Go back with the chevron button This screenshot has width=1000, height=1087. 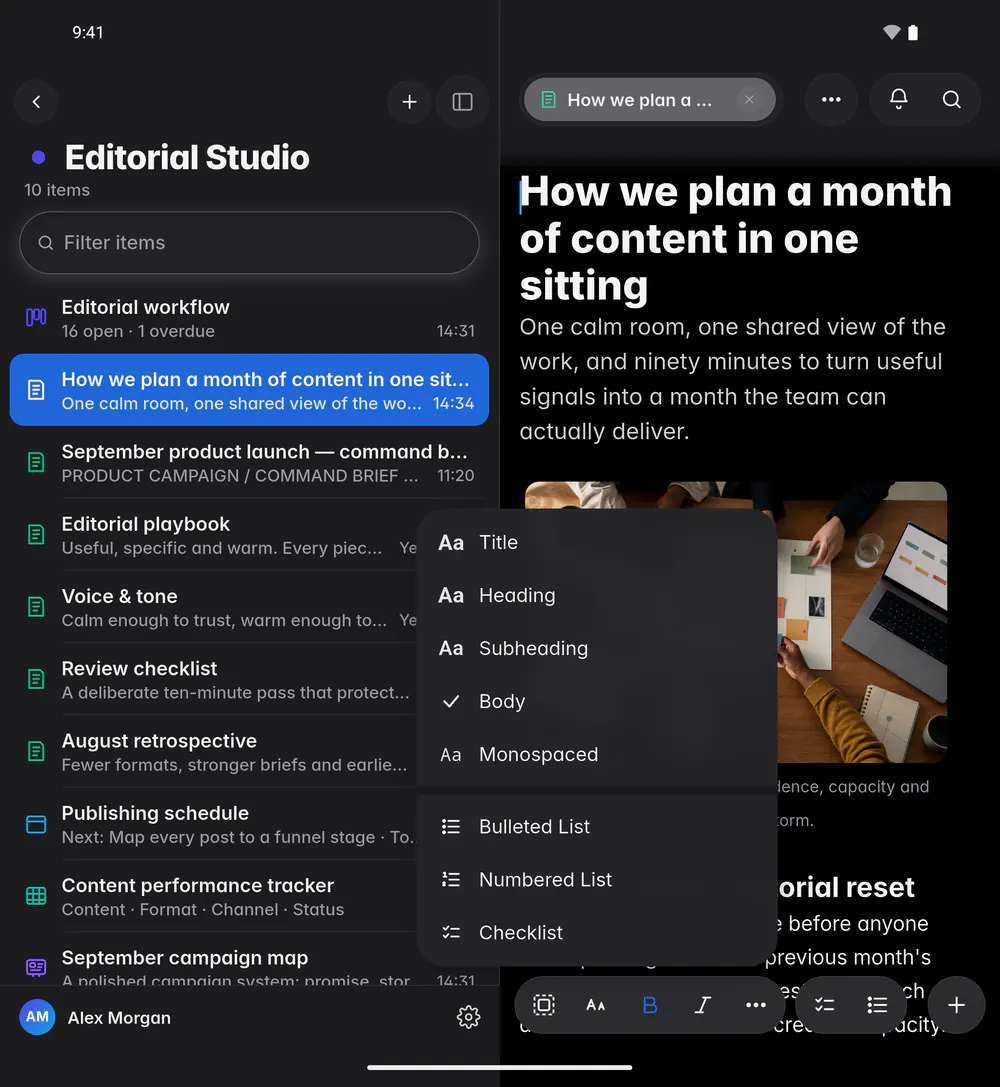tap(36, 102)
